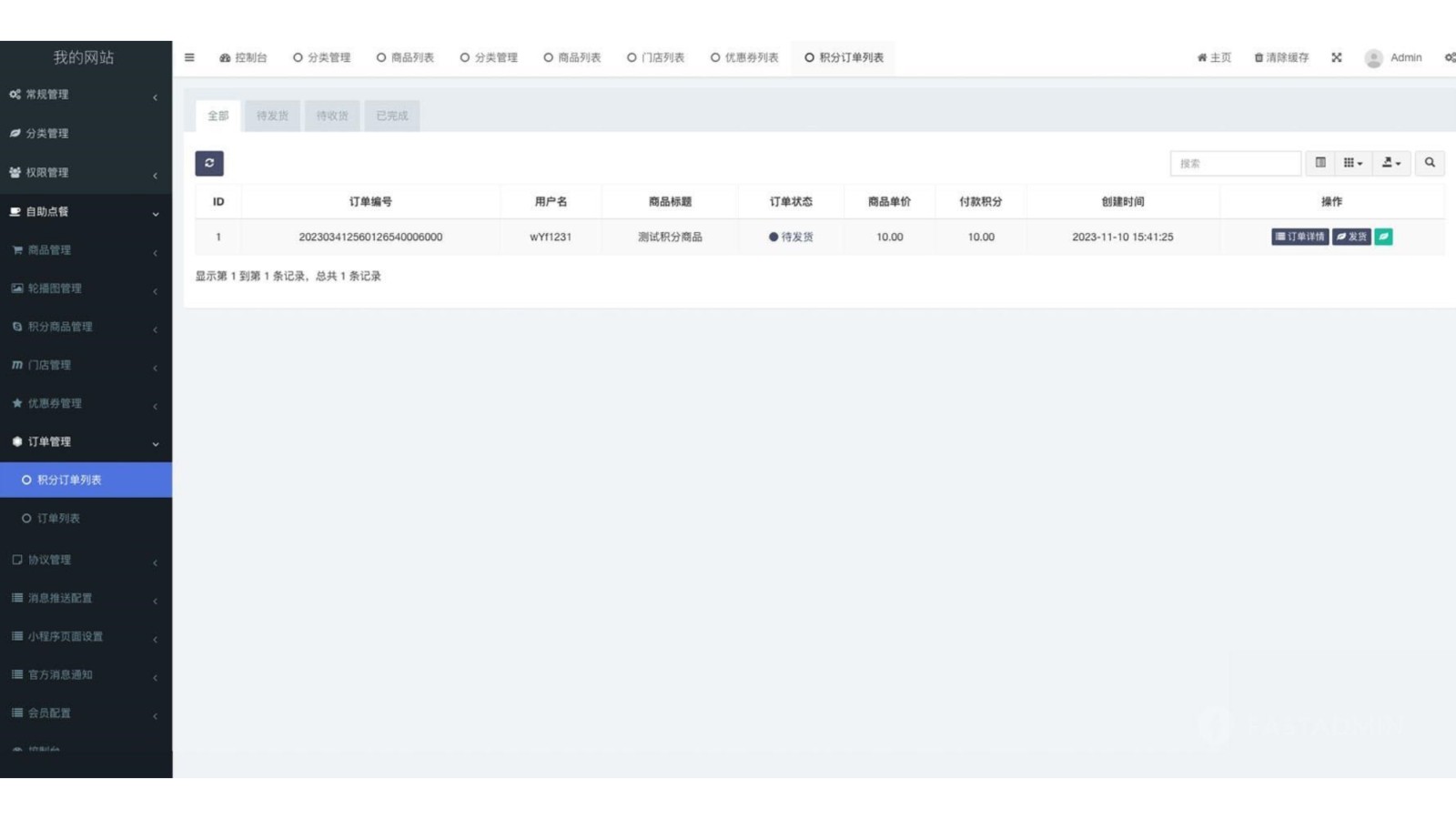Expand 官方消息通知 sidebar menu
This screenshot has height=819, width=1456.
86,674
